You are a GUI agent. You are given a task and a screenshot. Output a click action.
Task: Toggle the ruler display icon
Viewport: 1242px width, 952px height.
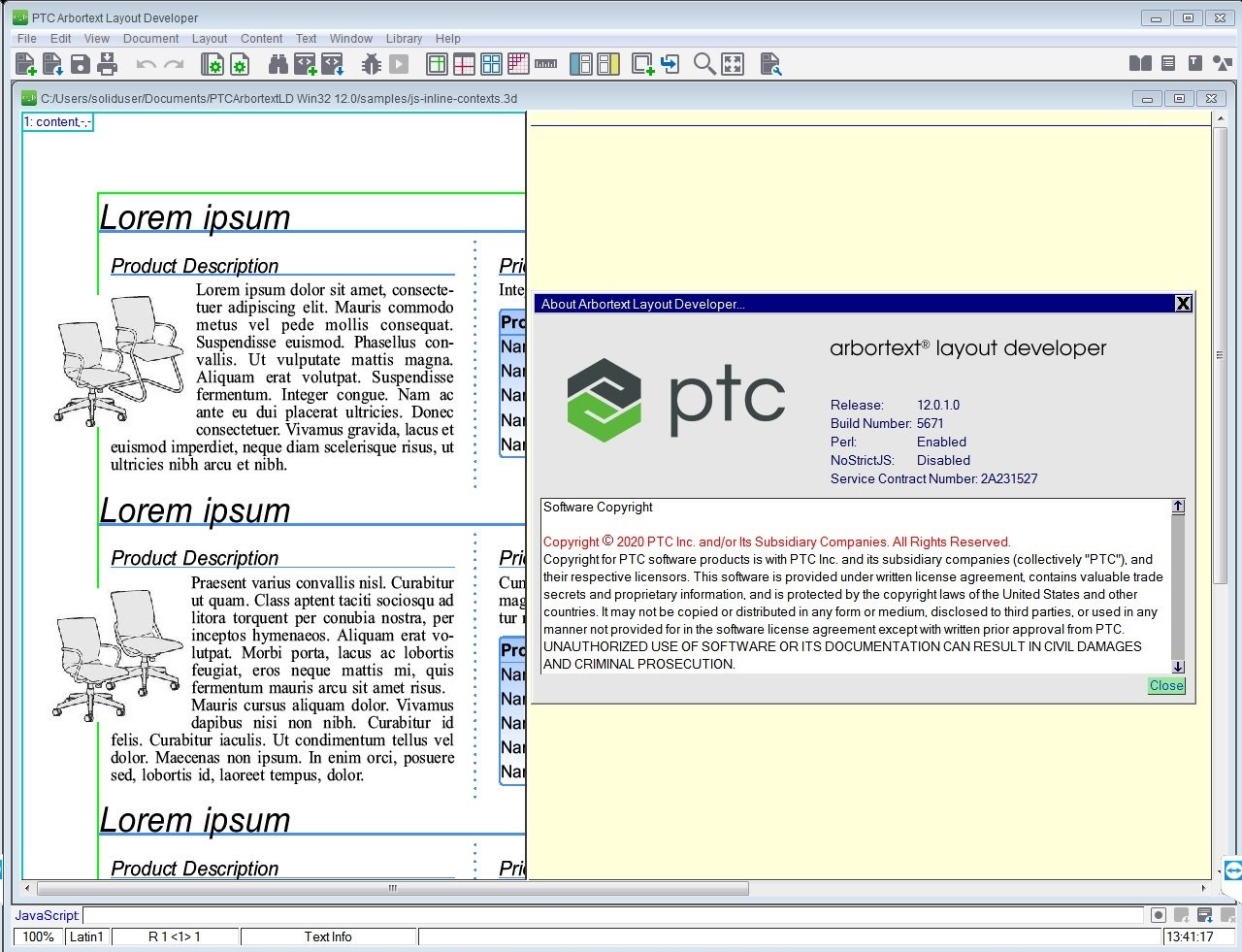point(546,64)
